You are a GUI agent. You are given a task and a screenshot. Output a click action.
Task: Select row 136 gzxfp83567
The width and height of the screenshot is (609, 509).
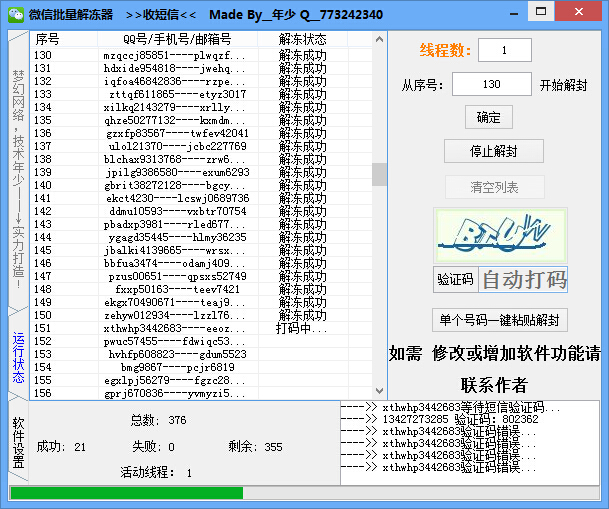[x=201, y=133]
